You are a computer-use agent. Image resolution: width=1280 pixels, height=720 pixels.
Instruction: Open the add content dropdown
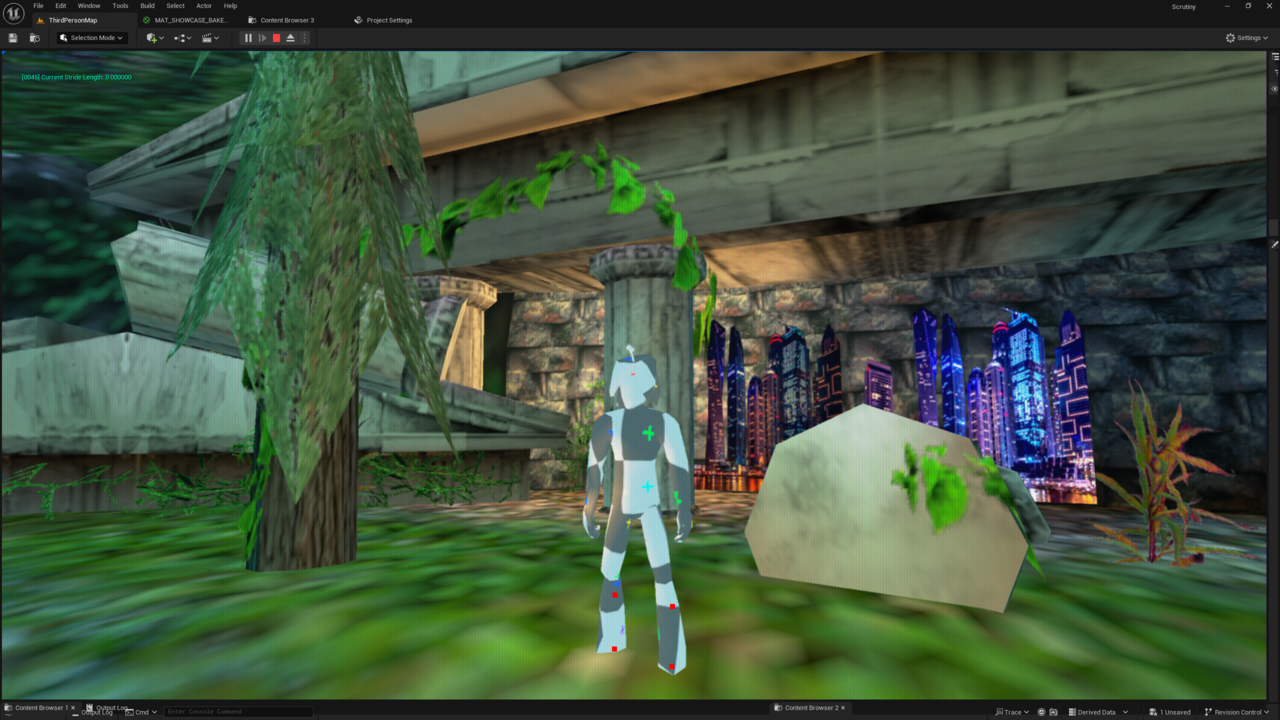pyautogui.click(x=154, y=38)
